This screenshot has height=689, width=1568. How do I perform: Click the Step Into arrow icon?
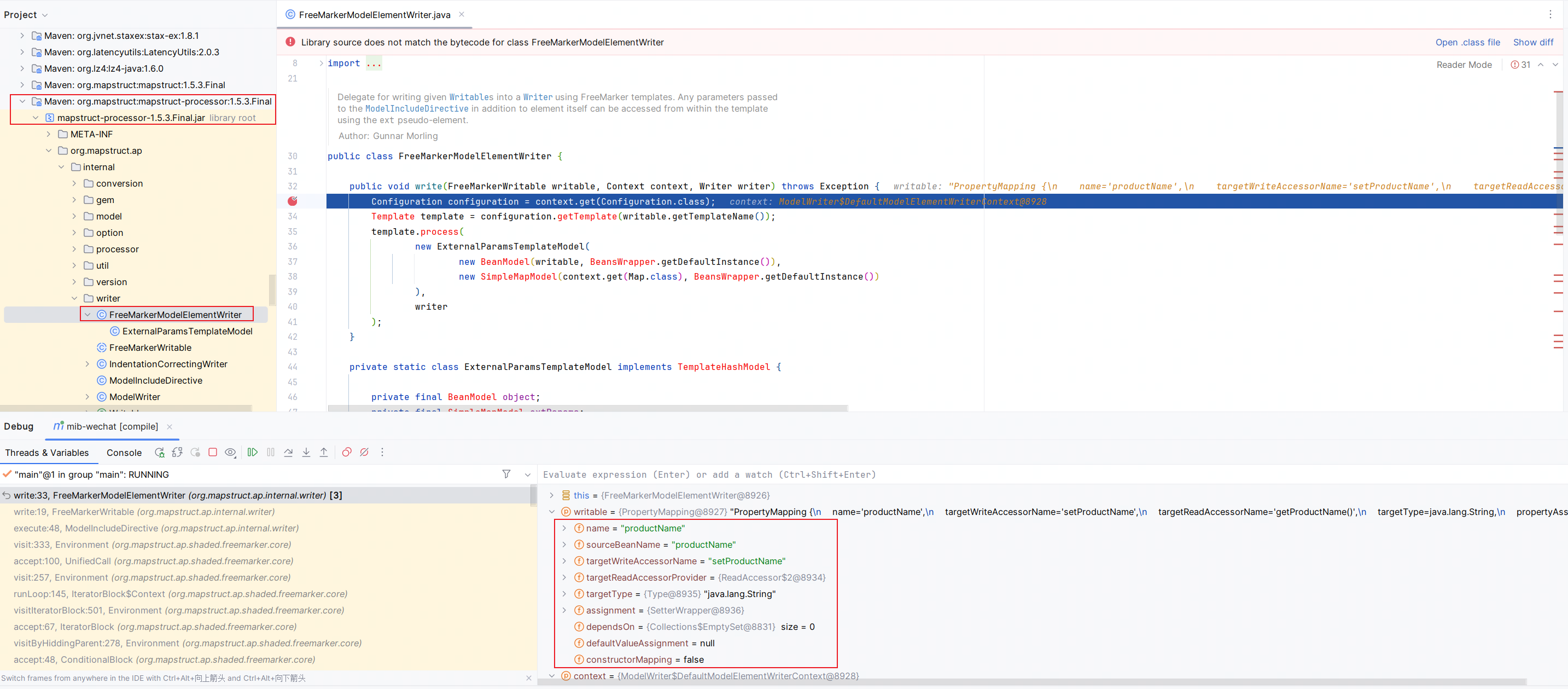[x=306, y=452]
